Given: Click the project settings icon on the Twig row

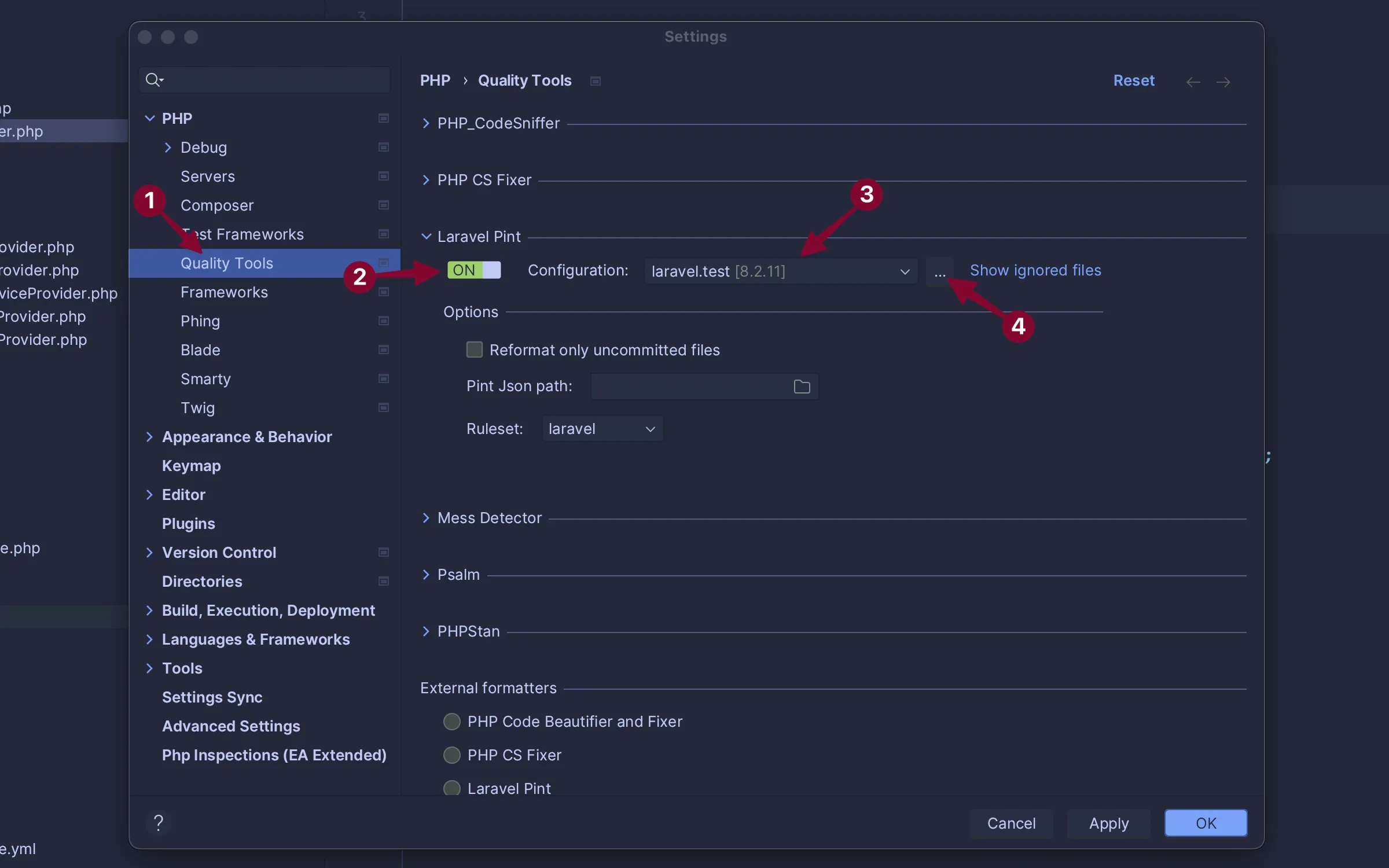Looking at the screenshot, I should (383, 407).
